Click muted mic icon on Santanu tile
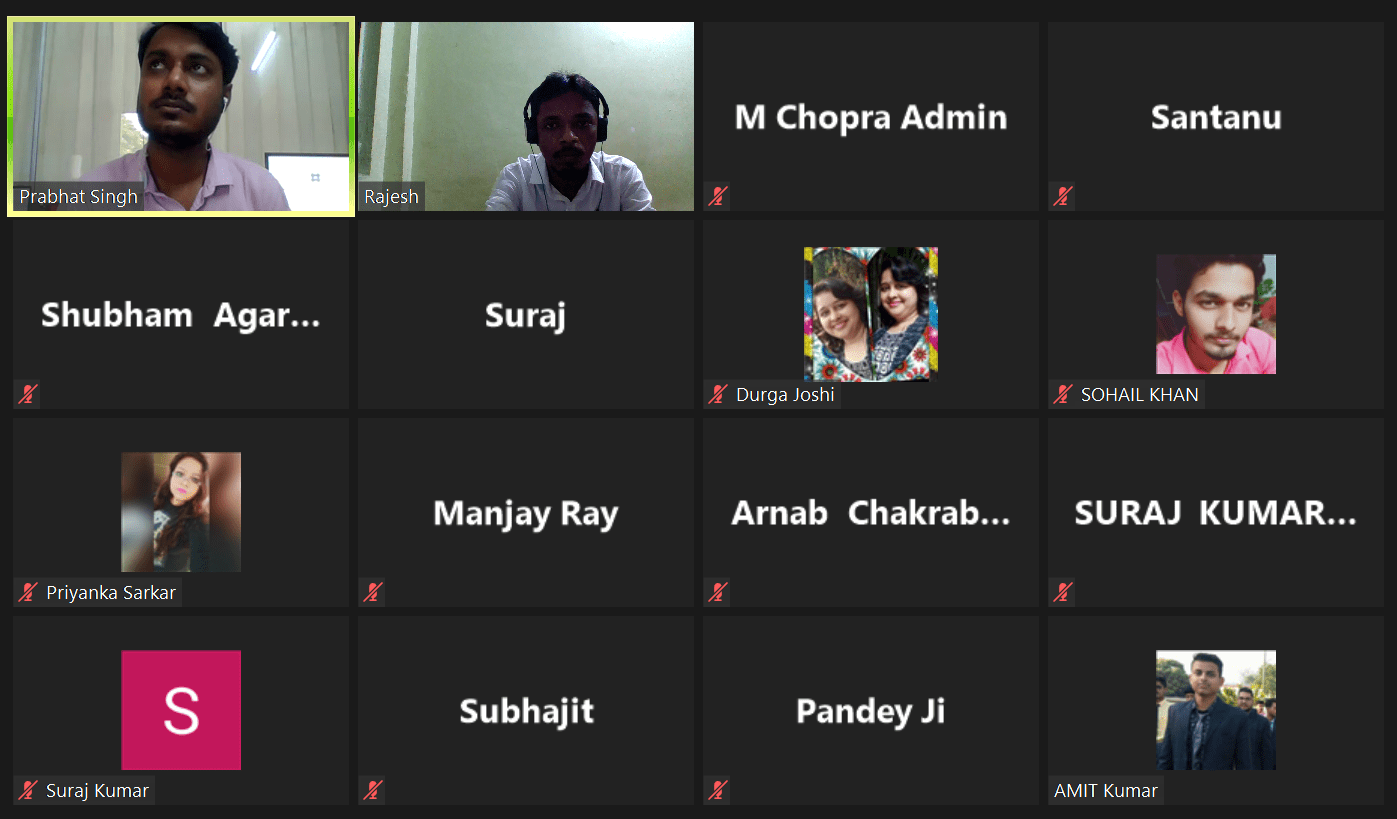 (1062, 196)
